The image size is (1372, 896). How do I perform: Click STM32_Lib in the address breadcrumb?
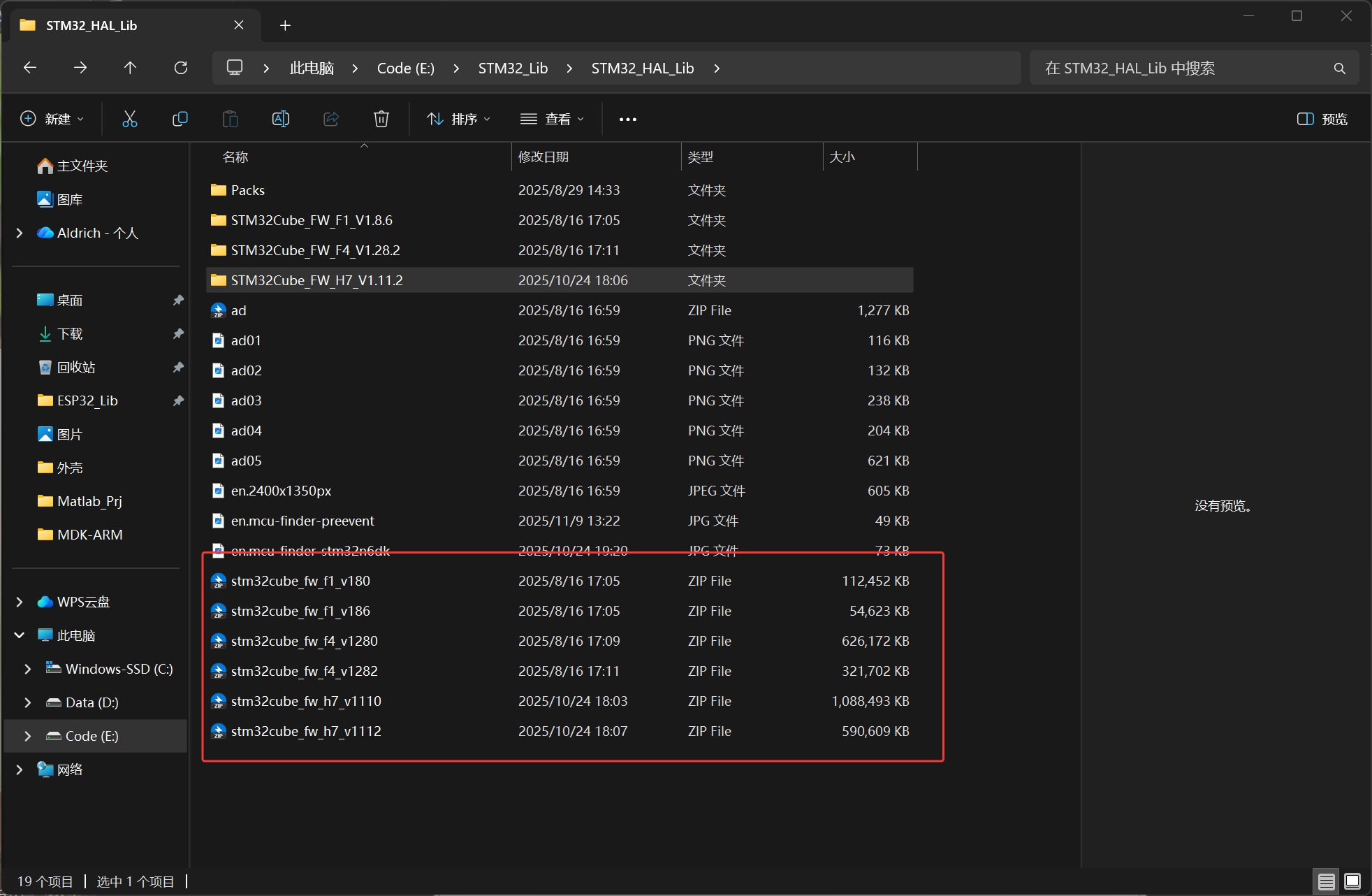513,68
